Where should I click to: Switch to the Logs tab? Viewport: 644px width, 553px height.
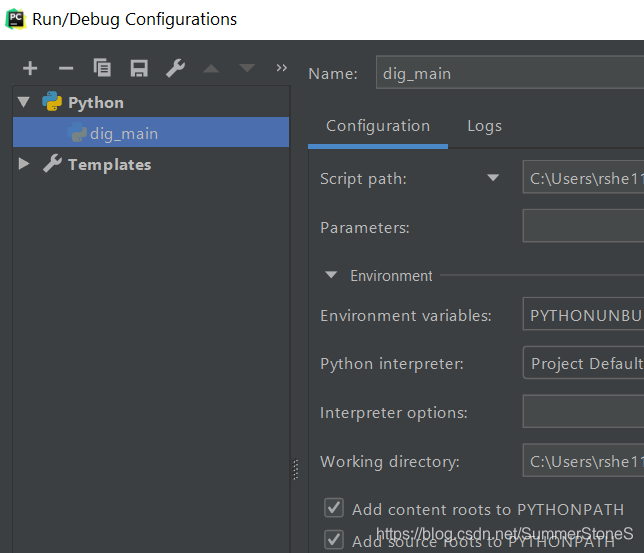coord(485,126)
